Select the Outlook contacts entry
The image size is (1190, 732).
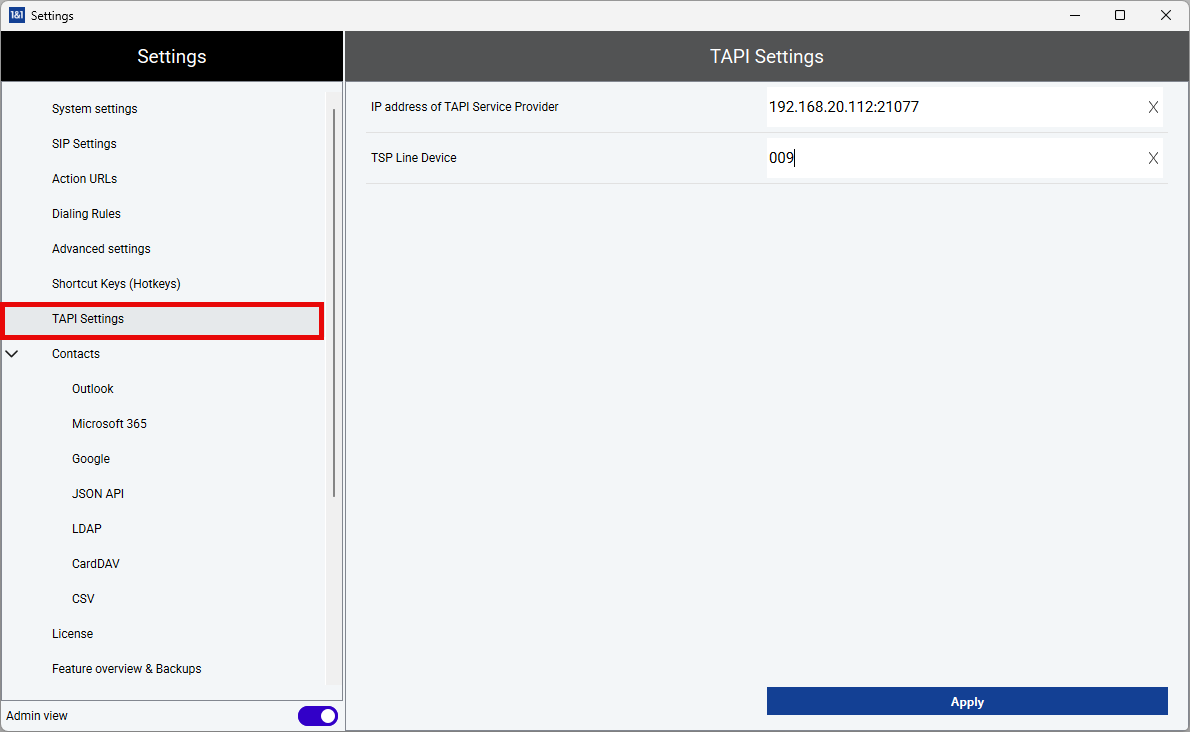(93, 389)
